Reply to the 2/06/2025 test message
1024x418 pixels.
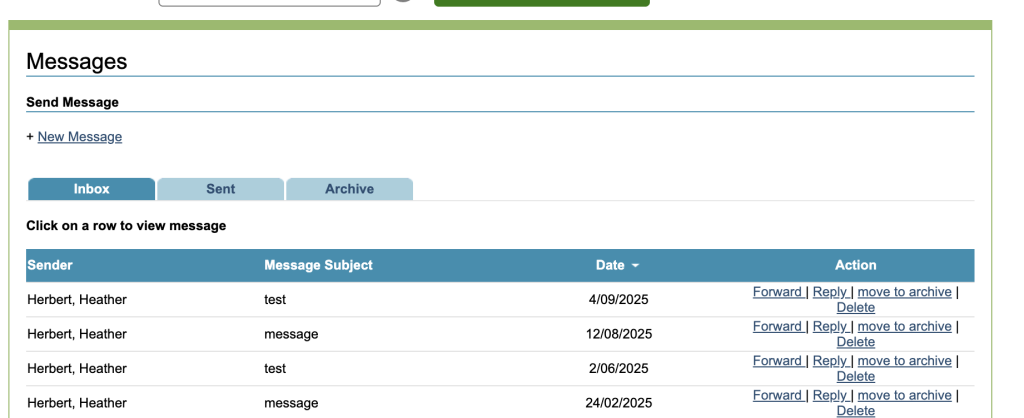830,360
